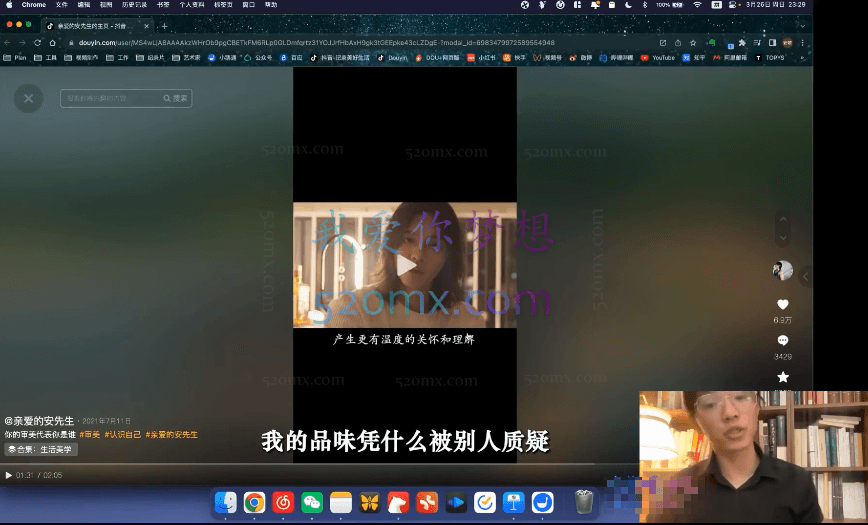The height and width of the screenshot is (525, 868).
Task: Open the Evernote elephant extension
Action: coord(712,43)
